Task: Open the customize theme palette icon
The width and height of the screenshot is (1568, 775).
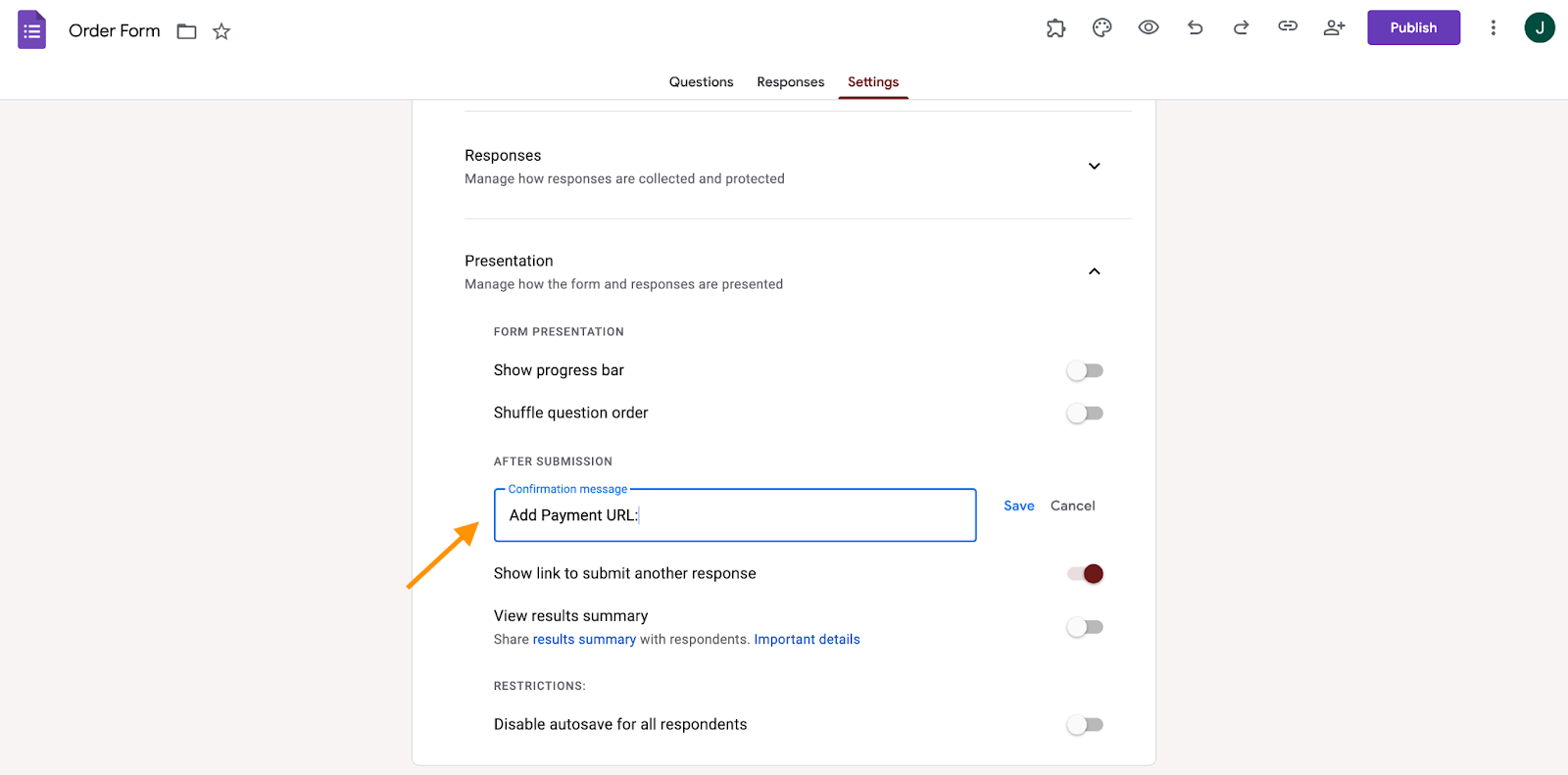Action: (1102, 28)
